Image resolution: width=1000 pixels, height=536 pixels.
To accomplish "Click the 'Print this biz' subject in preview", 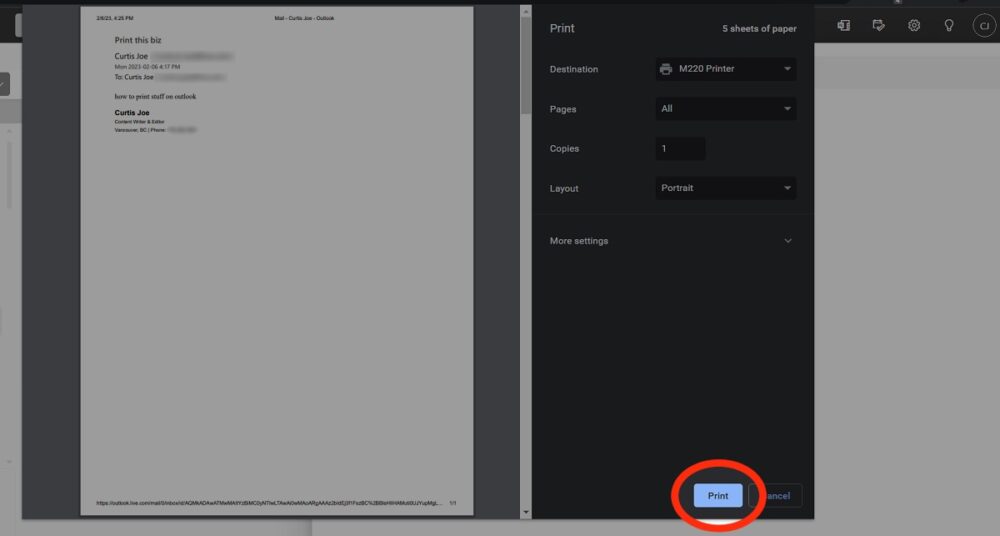I will [x=138, y=40].
